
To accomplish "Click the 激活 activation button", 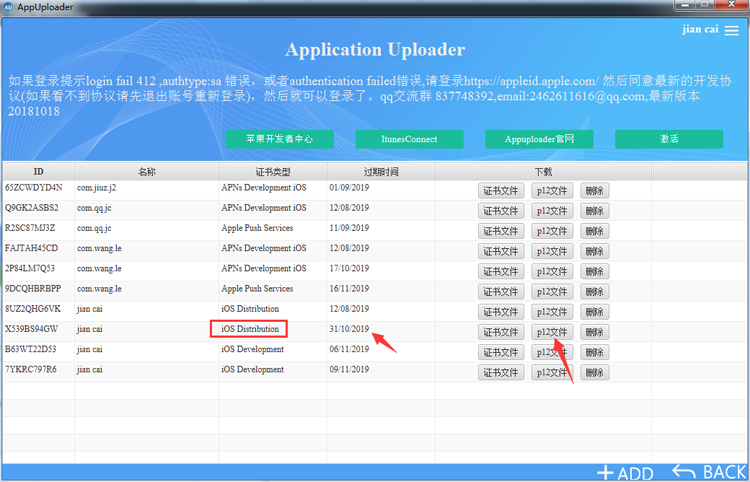I will click(x=669, y=139).
